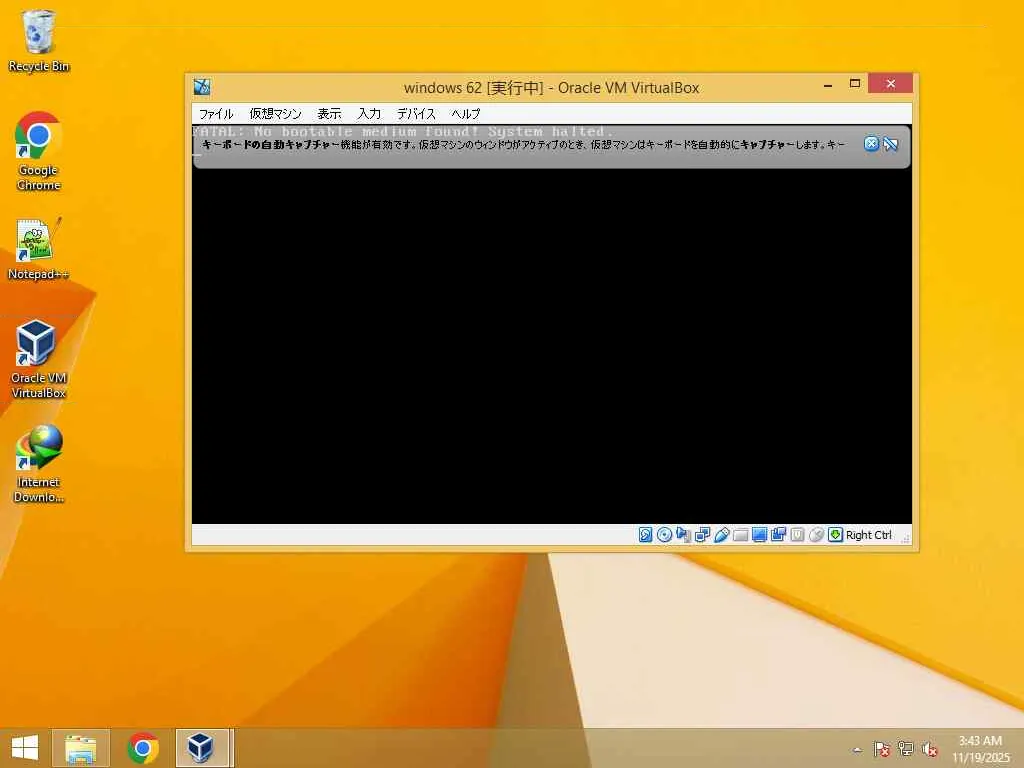Select the Google Chrome desktop shortcut

(39, 152)
